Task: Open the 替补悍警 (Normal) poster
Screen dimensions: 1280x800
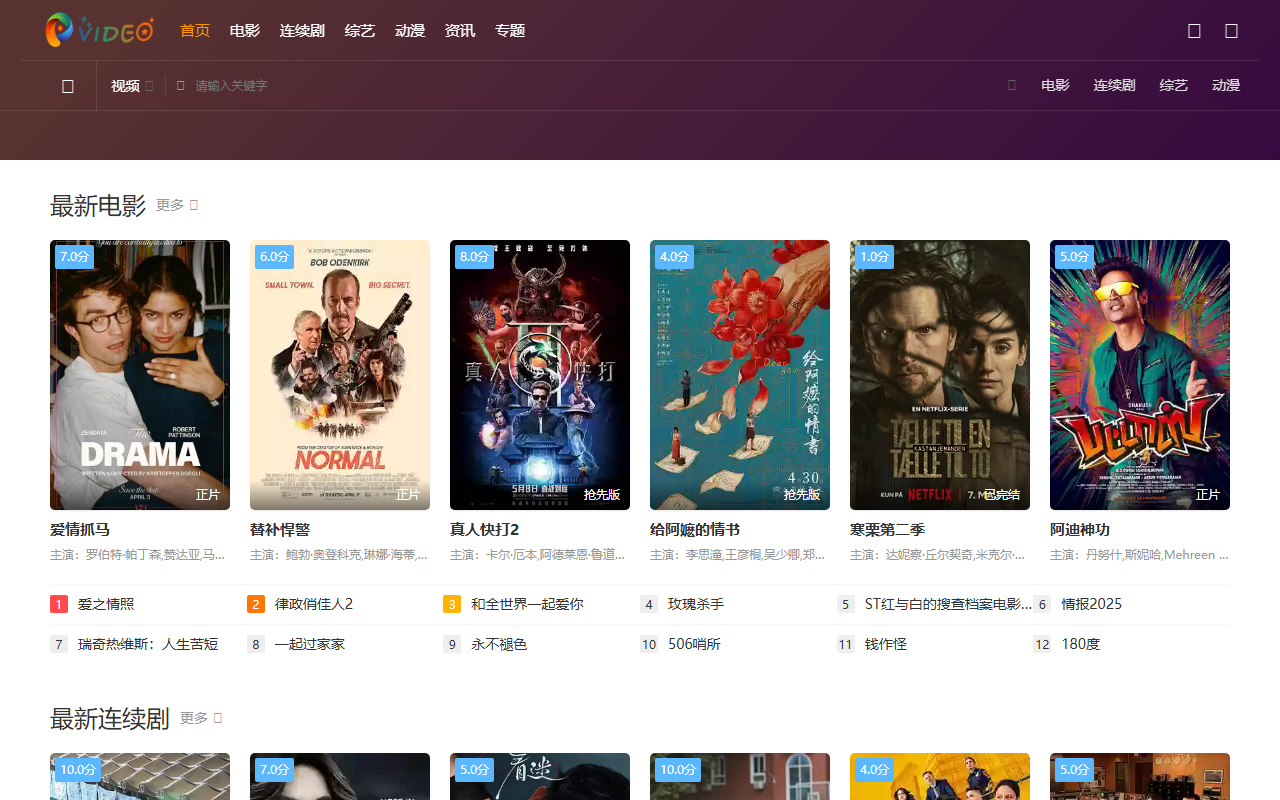Action: 340,375
